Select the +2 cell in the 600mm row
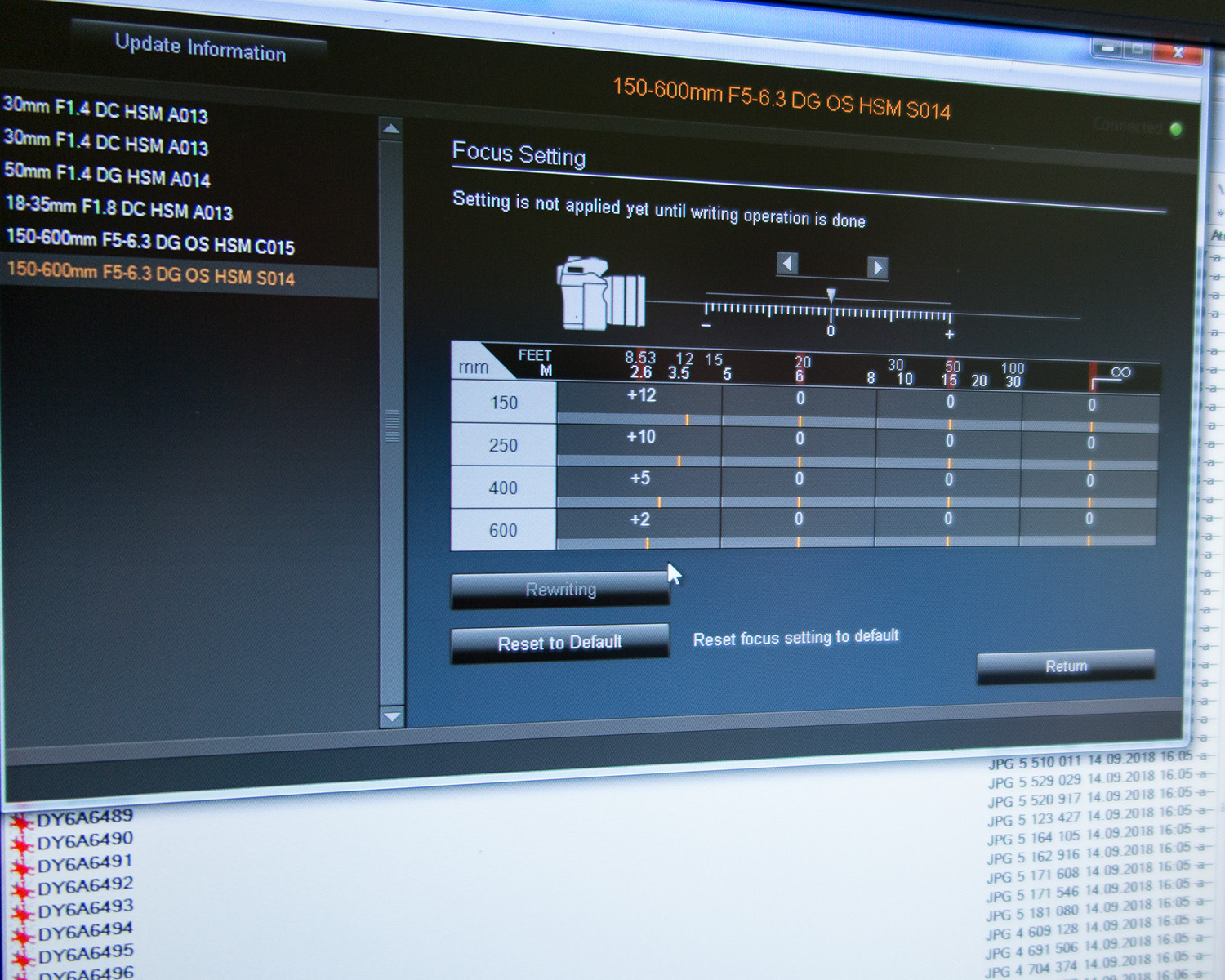 (x=639, y=520)
